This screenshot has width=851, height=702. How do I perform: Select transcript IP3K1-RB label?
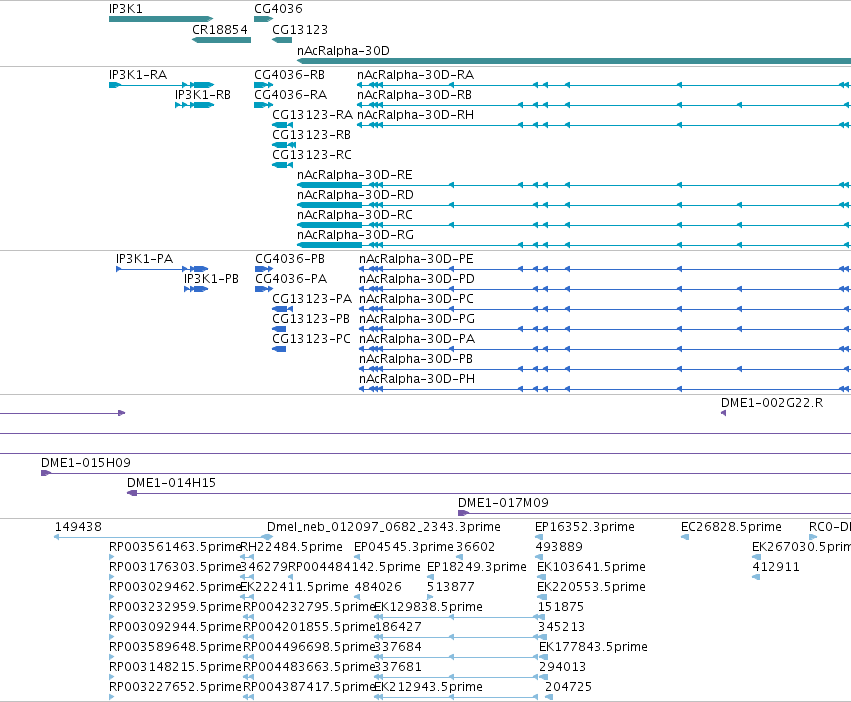[202, 94]
